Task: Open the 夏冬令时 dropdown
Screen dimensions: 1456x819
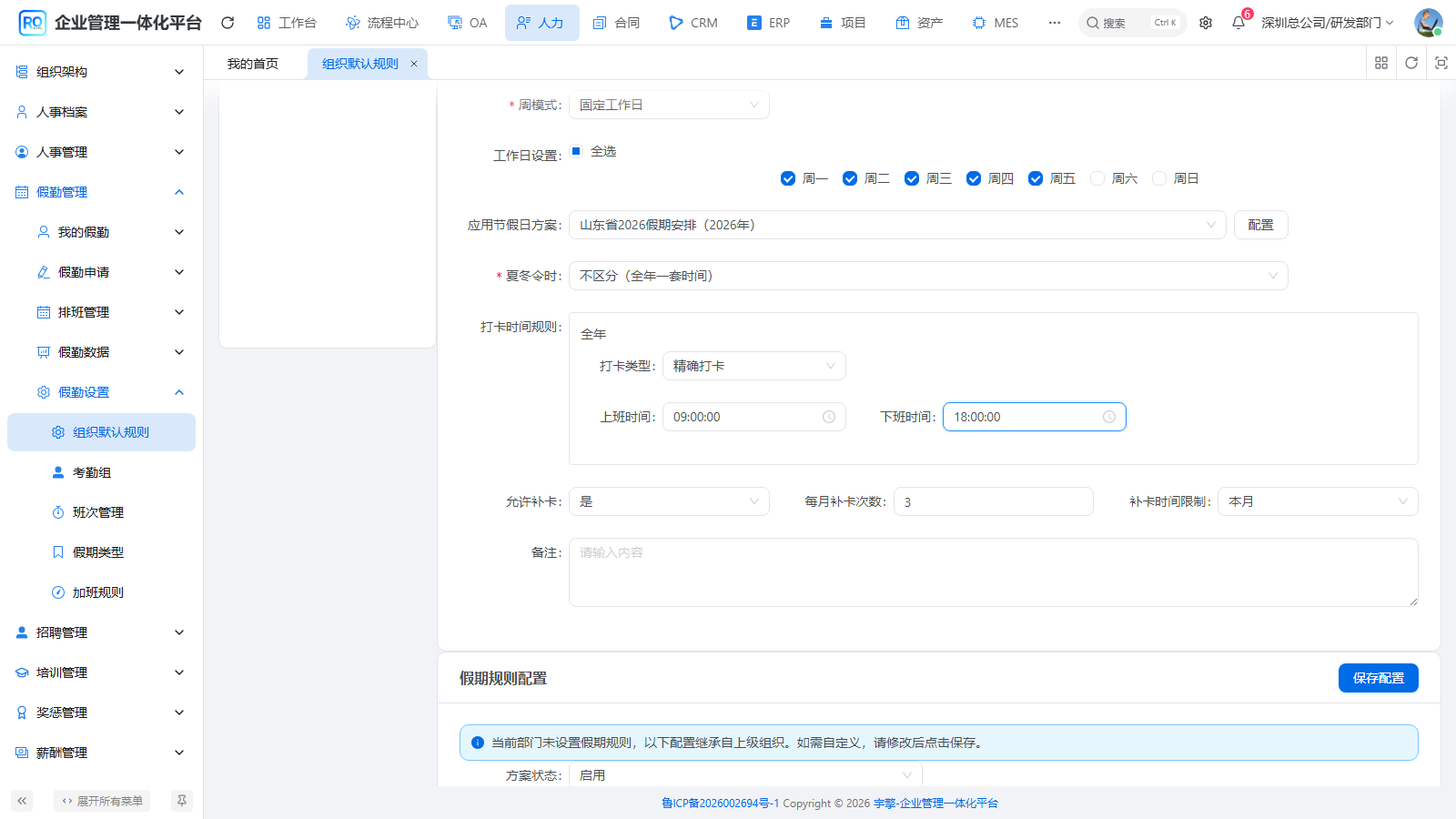Action: click(x=928, y=276)
